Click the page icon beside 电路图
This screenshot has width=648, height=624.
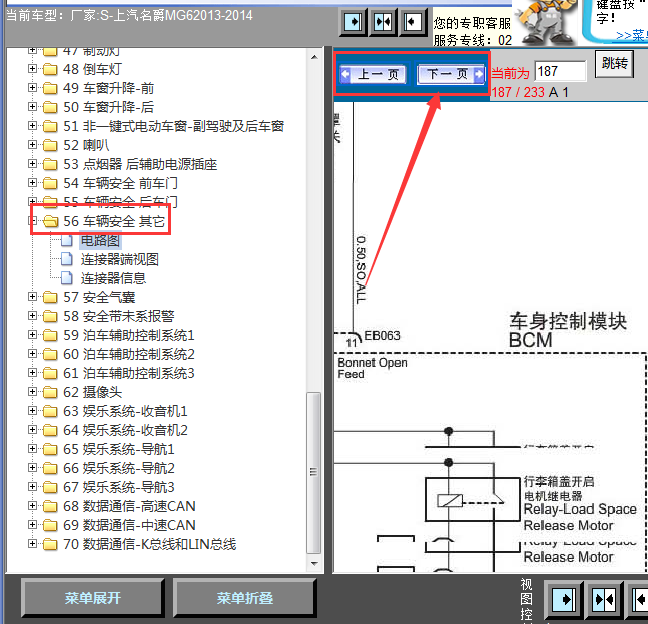tap(67, 241)
